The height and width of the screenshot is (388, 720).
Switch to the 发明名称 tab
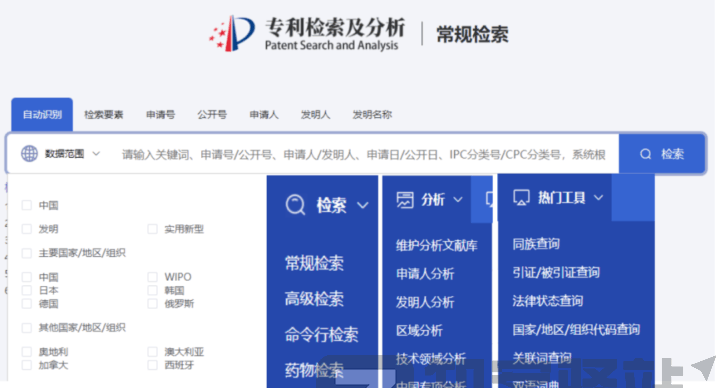[x=372, y=114]
